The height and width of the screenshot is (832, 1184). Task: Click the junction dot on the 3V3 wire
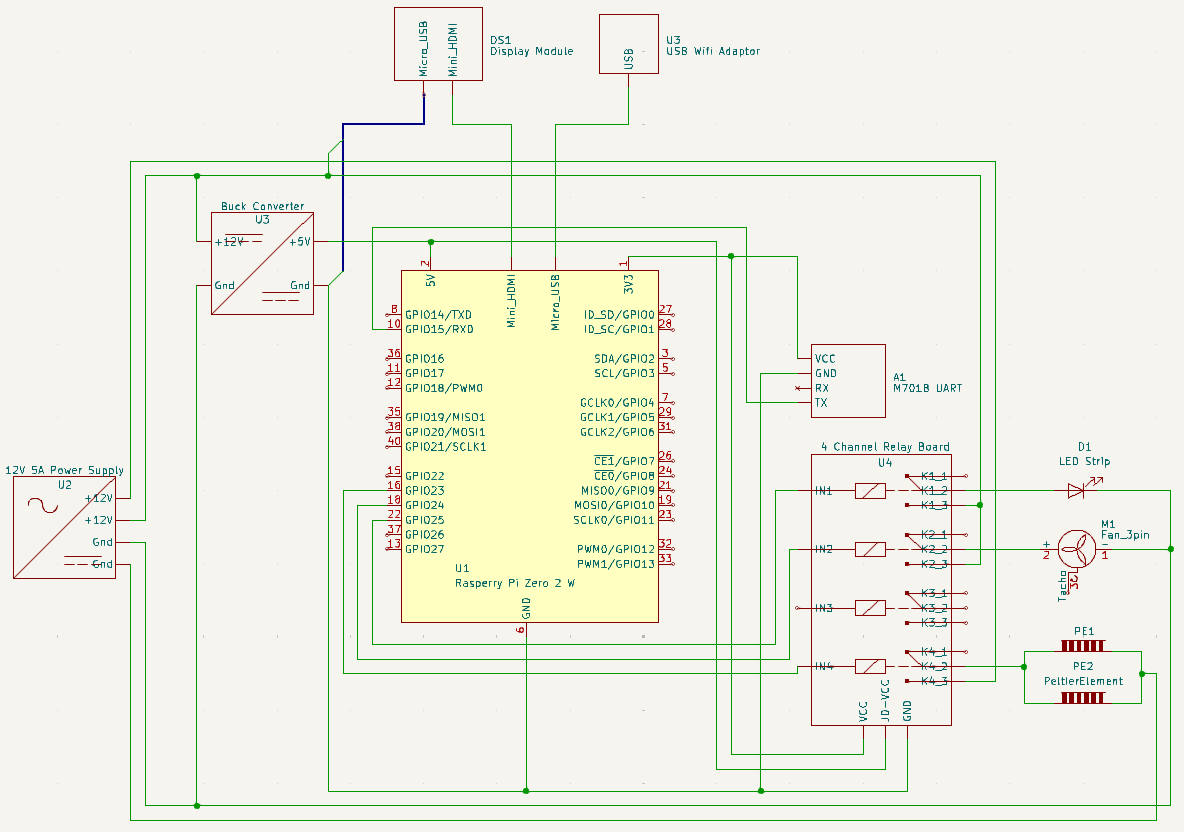point(731,257)
